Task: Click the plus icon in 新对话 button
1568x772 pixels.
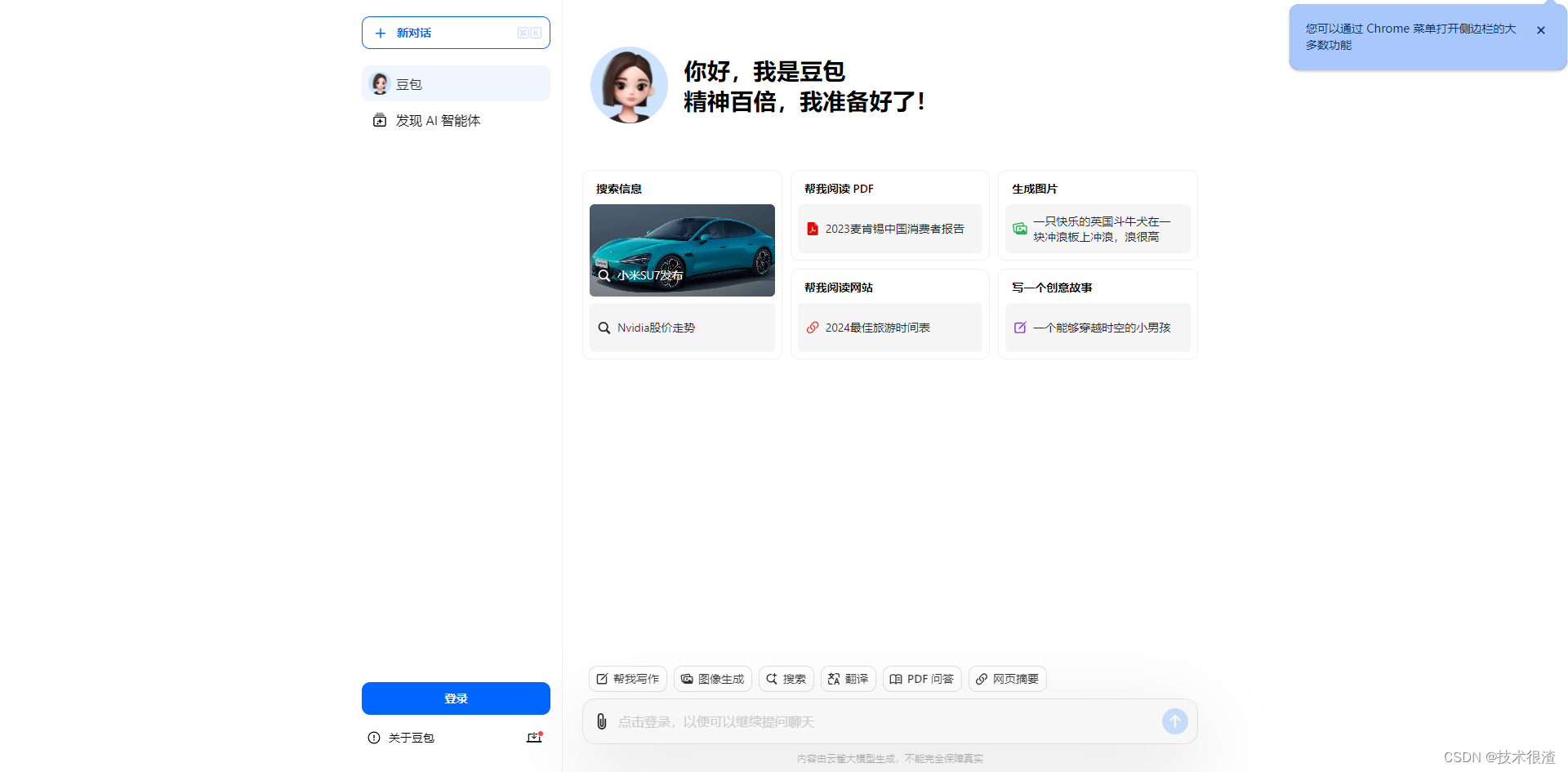Action: pos(380,33)
